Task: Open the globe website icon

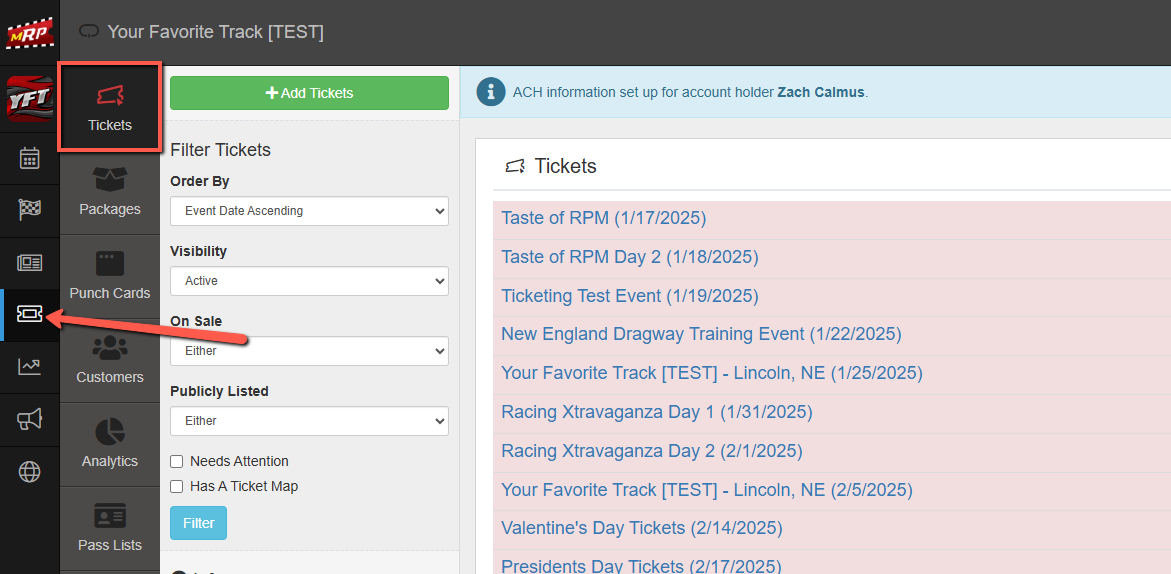Action: (x=30, y=472)
